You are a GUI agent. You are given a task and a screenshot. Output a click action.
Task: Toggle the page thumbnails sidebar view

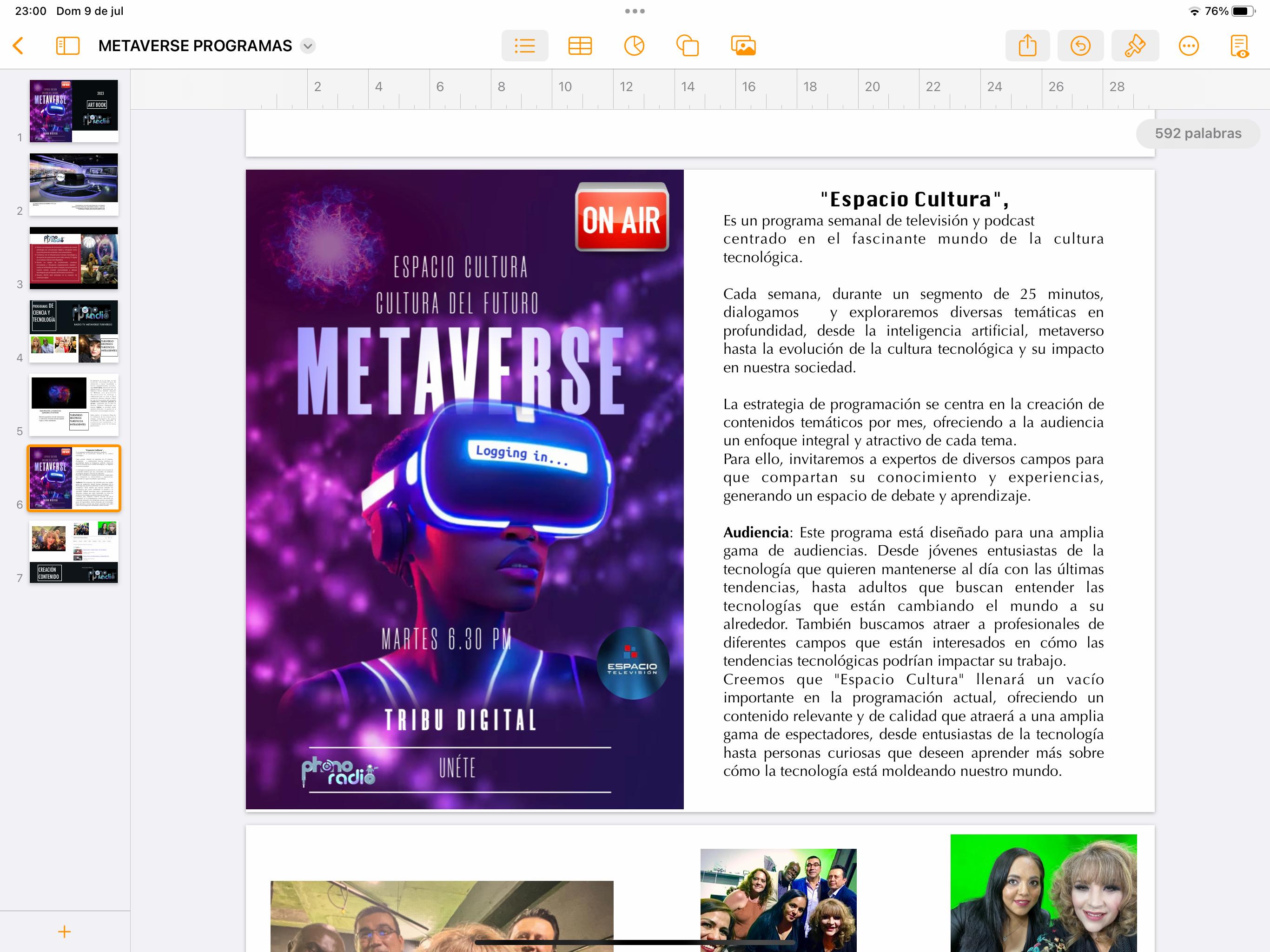click(x=68, y=46)
